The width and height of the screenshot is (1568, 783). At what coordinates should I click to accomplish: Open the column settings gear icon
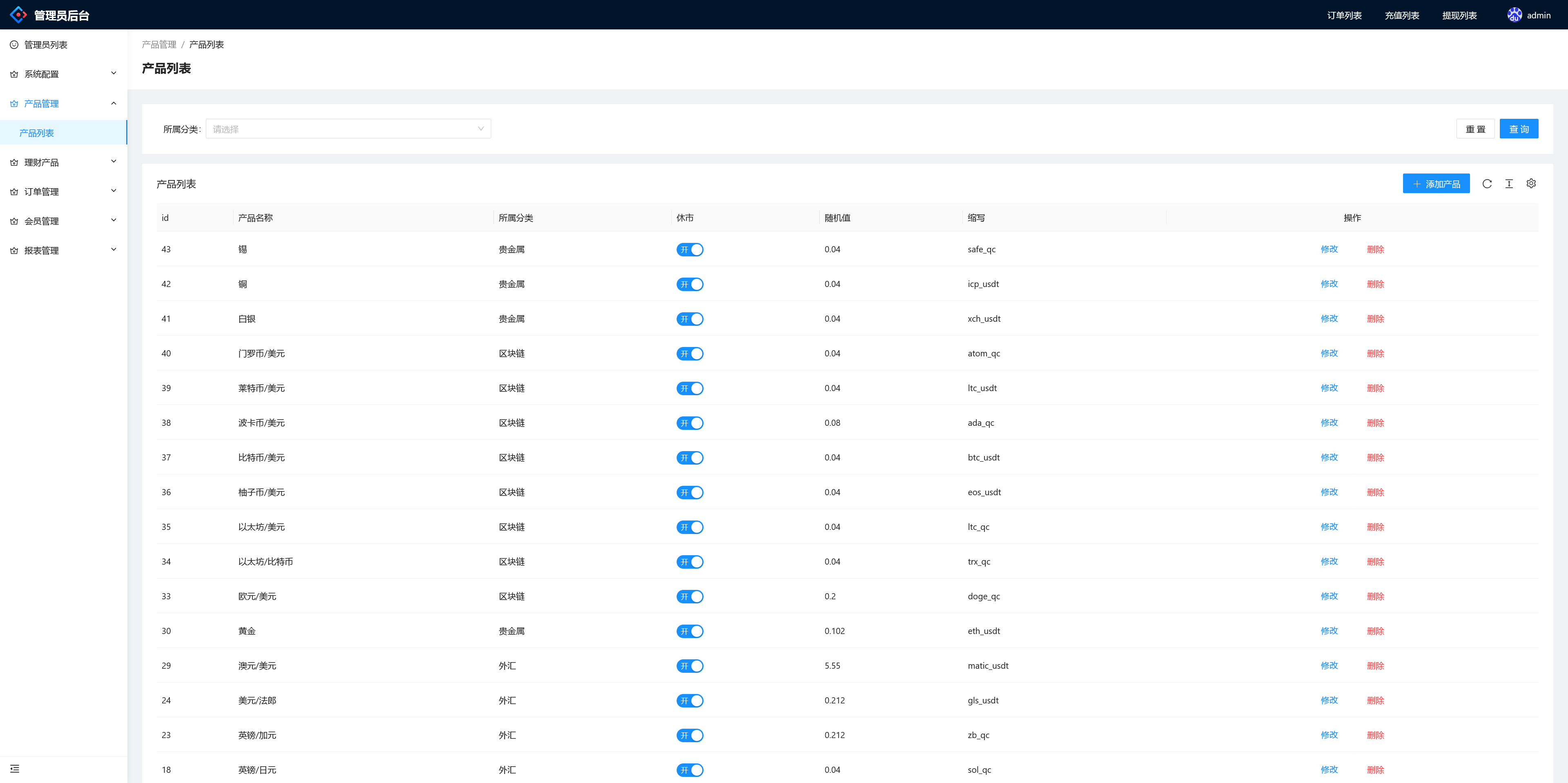[1531, 184]
